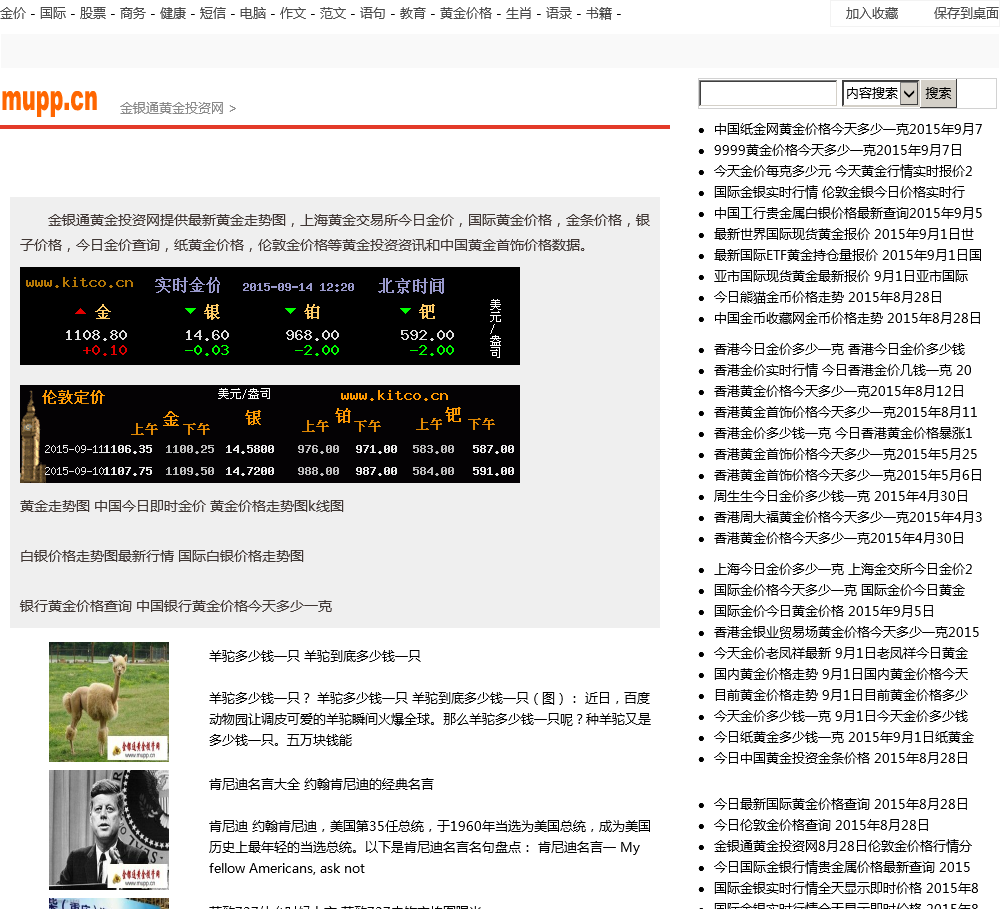
Task: Open 香港今日金价多少一克 link
Action: [839, 350]
